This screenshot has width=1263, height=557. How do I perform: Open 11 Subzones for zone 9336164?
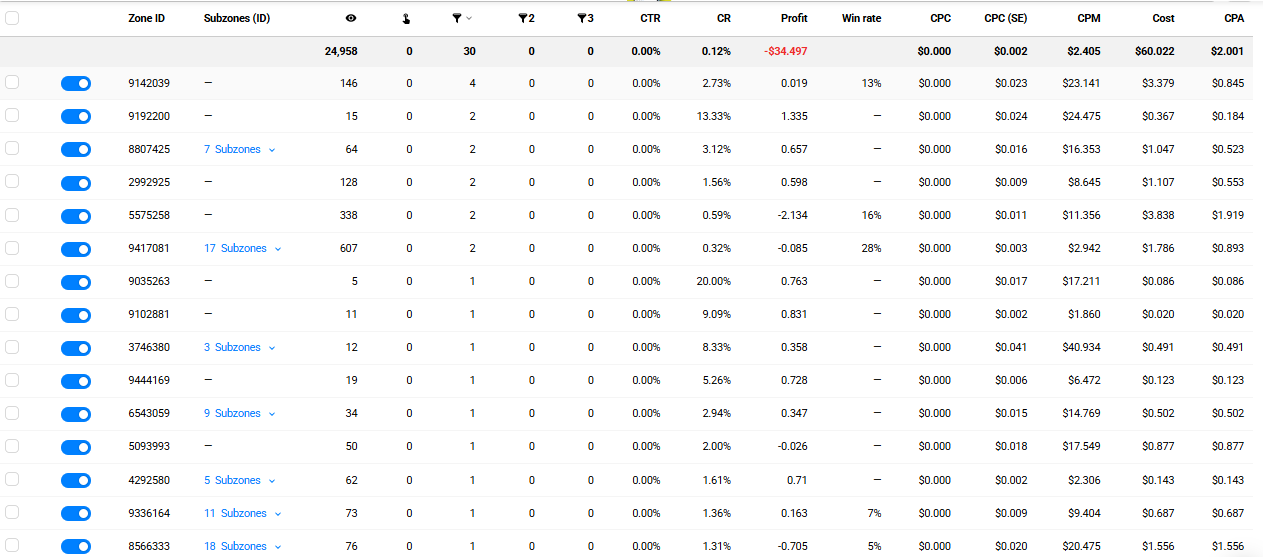[243, 513]
